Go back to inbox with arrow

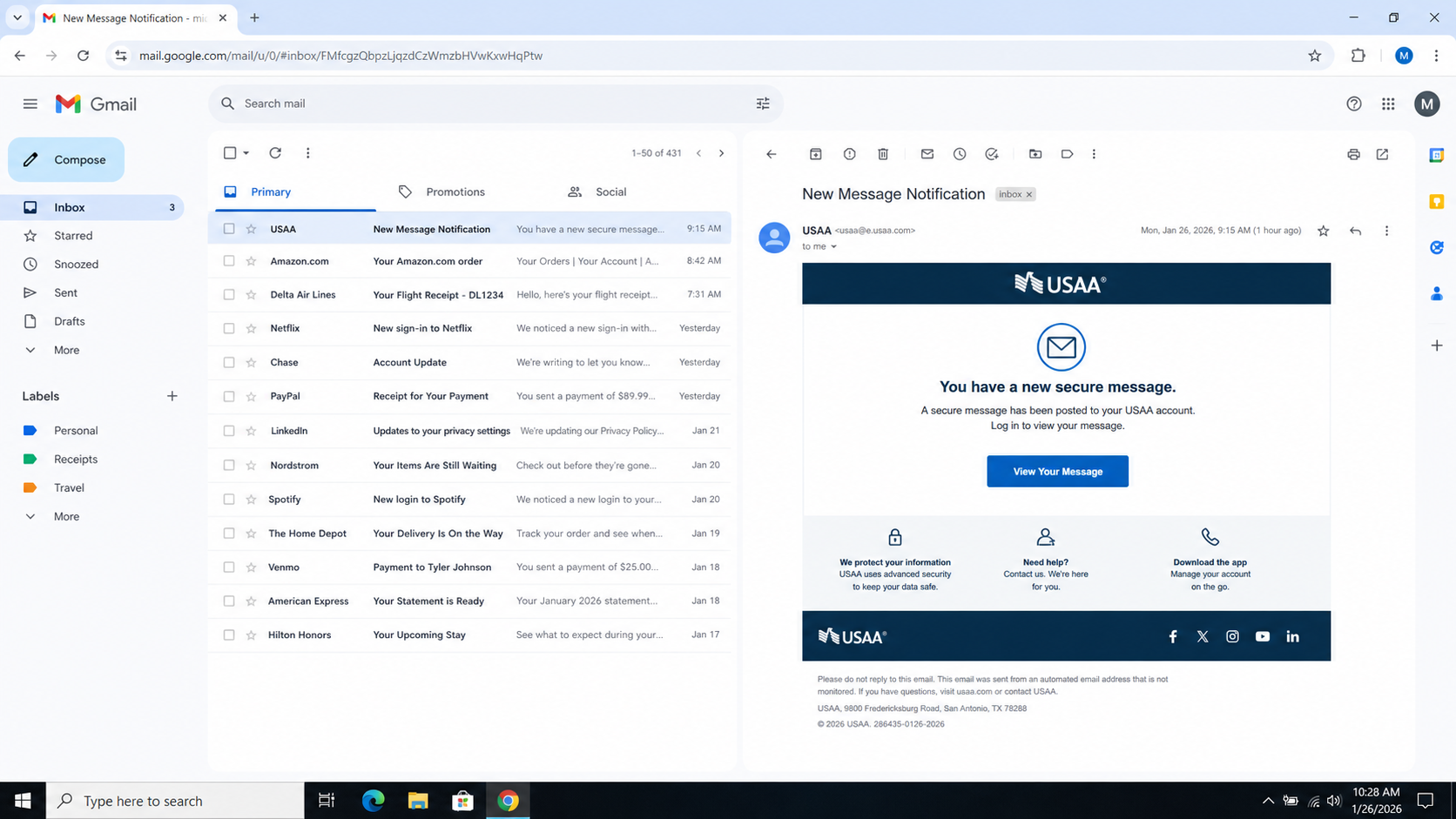coord(771,154)
